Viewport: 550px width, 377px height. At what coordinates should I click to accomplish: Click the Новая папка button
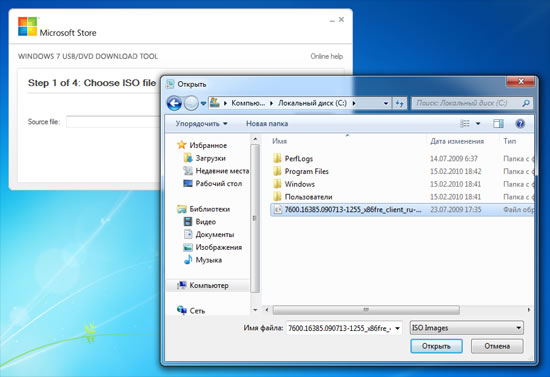267,123
